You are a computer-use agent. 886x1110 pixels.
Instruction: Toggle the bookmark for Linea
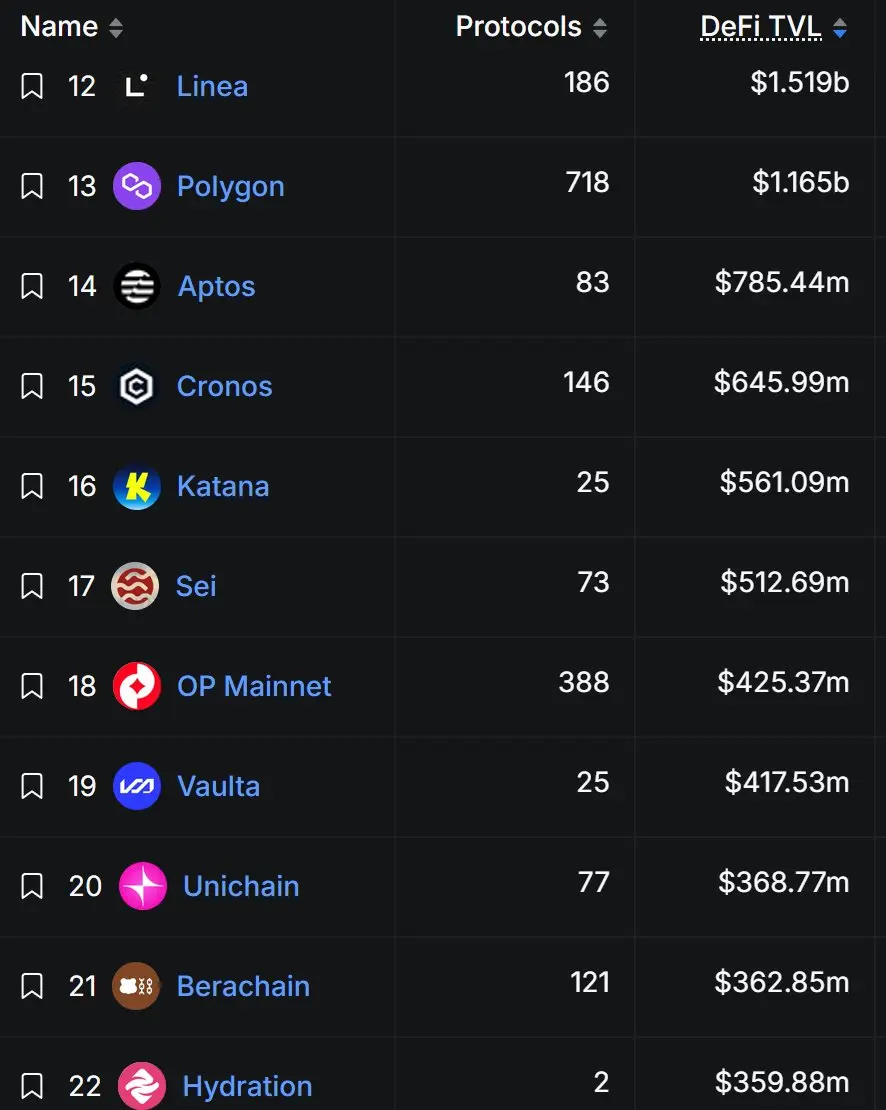[x=32, y=86]
